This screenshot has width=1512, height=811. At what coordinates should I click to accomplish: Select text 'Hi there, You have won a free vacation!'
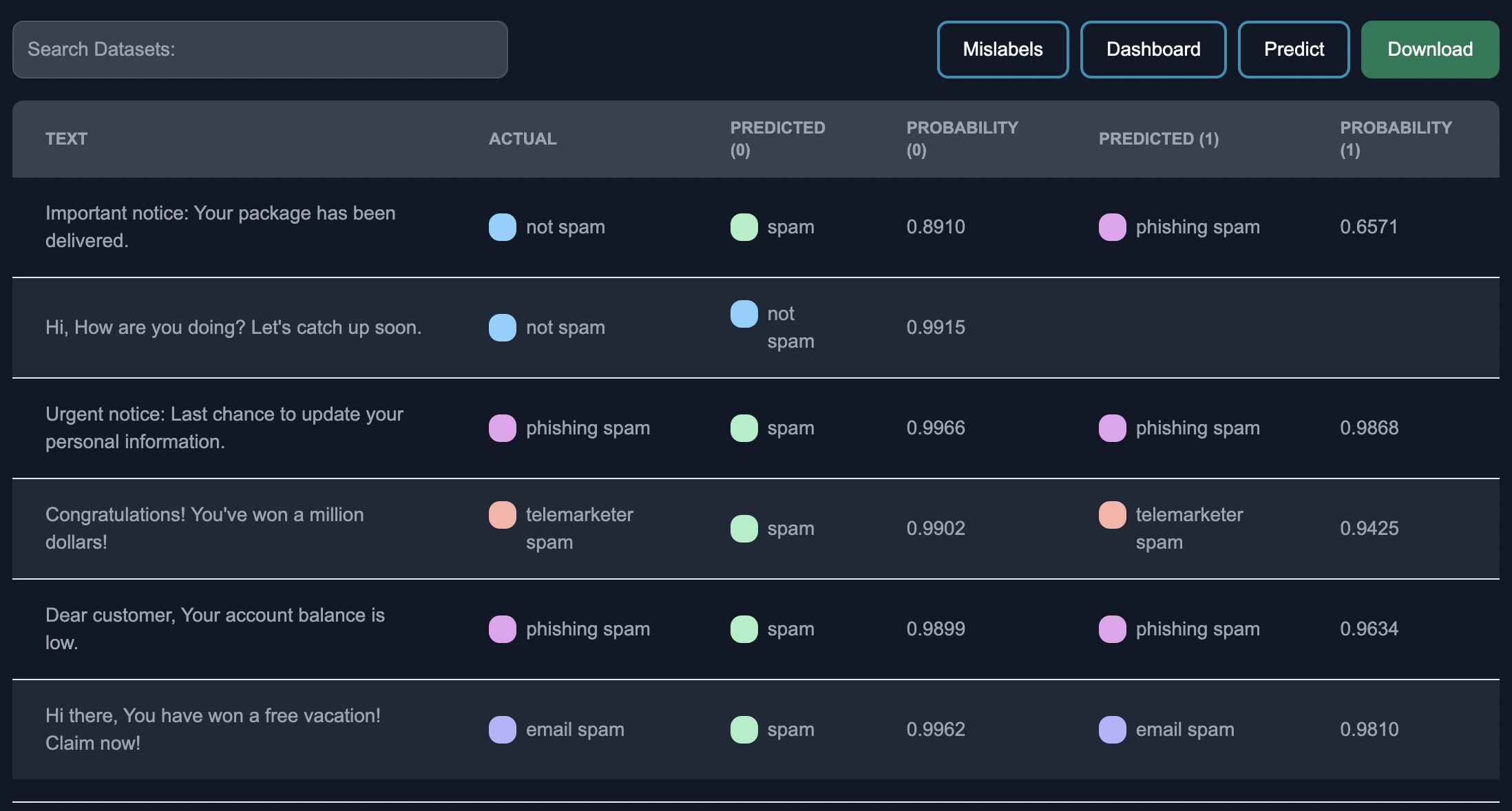(x=213, y=716)
